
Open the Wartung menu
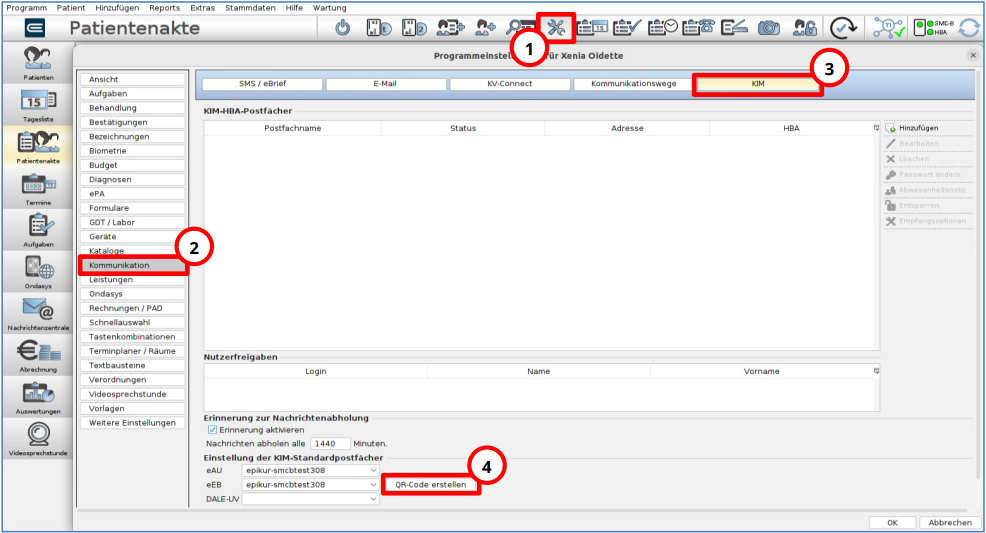click(x=330, y=8)
